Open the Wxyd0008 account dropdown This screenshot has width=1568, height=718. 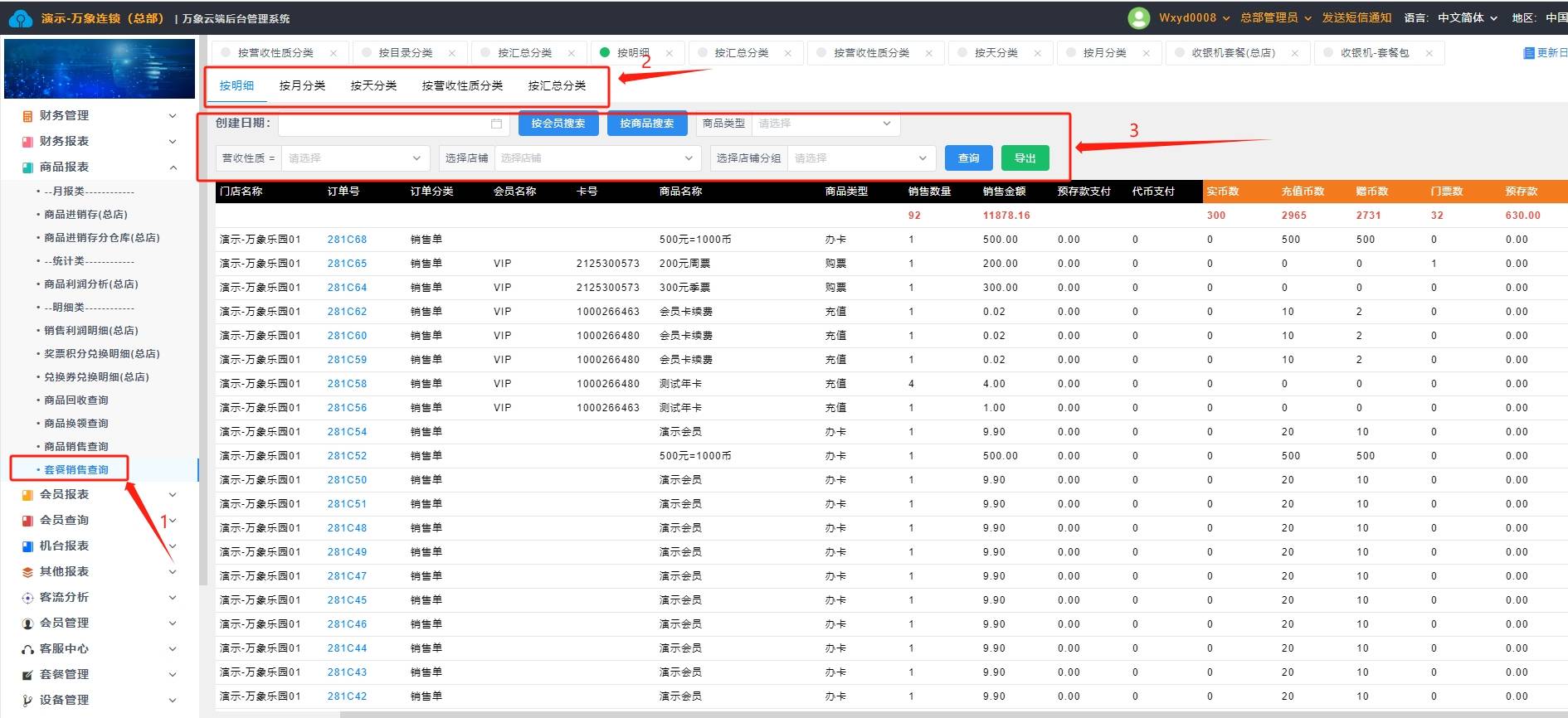(1194, 17)
